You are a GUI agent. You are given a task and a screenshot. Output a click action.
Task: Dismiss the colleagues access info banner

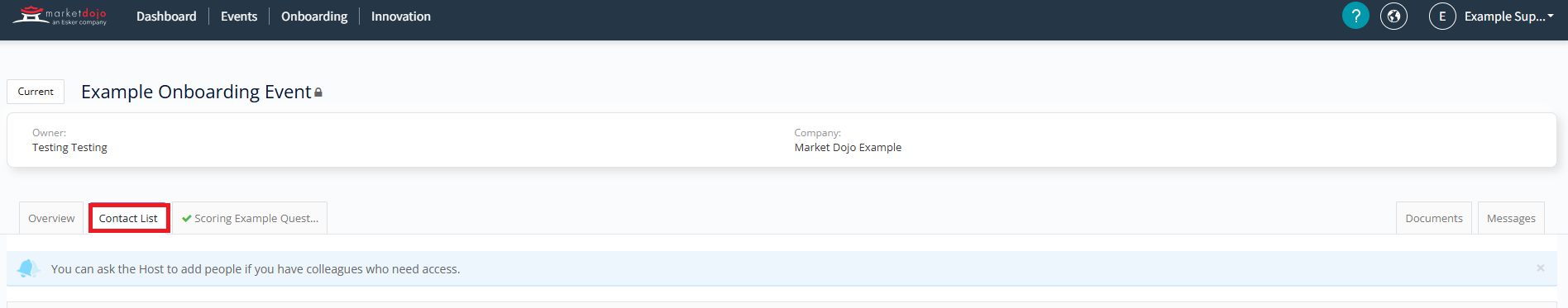[1540, 268]
